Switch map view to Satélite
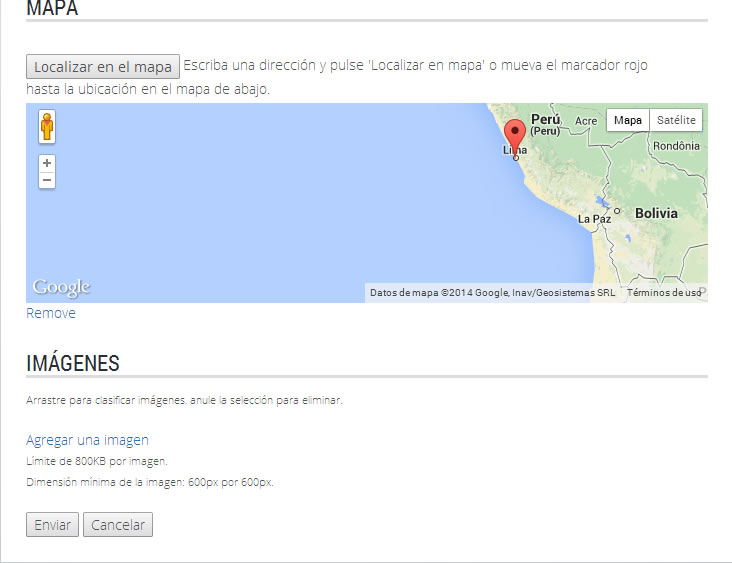 [x=676, y=120]
